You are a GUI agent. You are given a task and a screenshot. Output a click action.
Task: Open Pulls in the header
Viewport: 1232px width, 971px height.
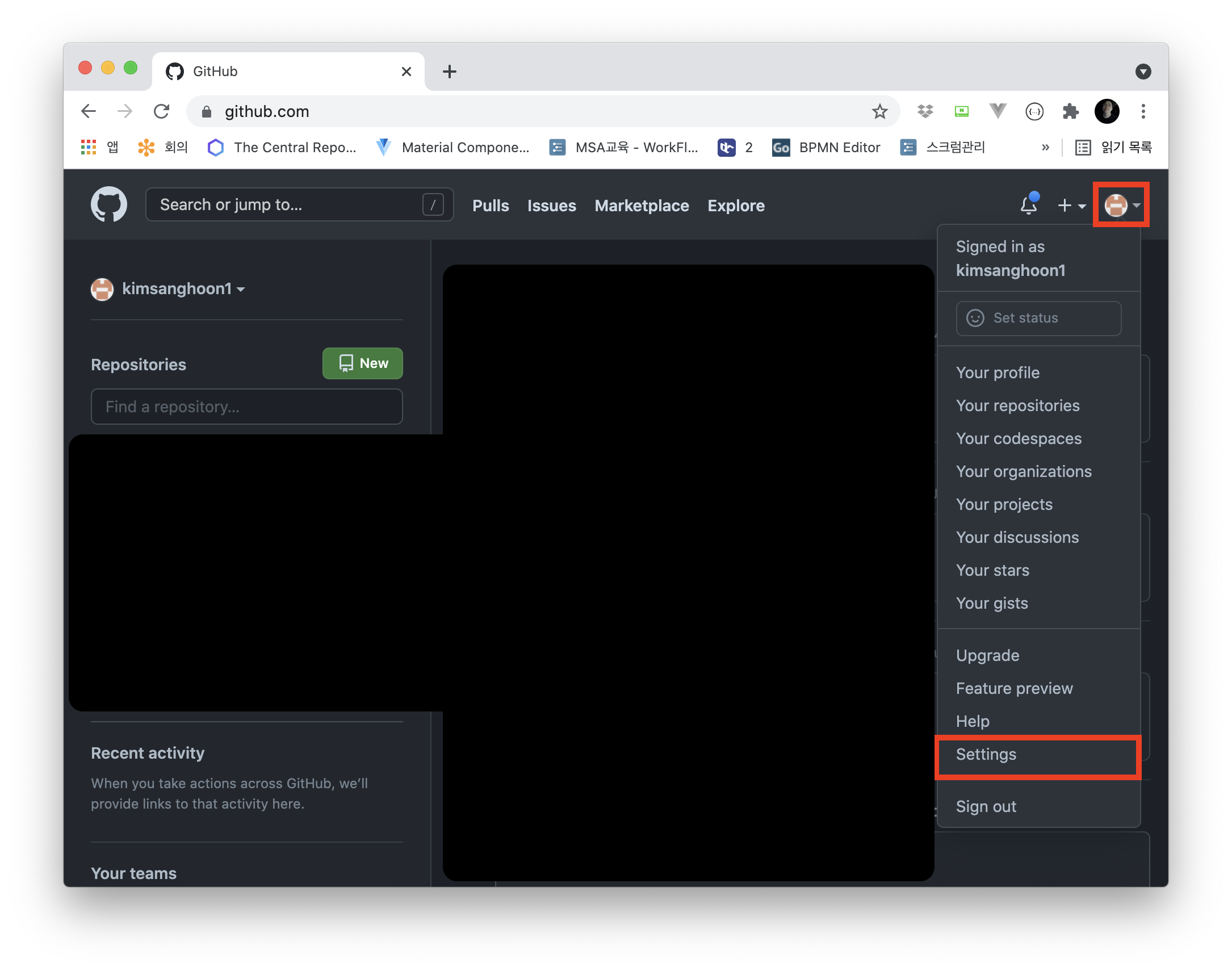(491, 206)
